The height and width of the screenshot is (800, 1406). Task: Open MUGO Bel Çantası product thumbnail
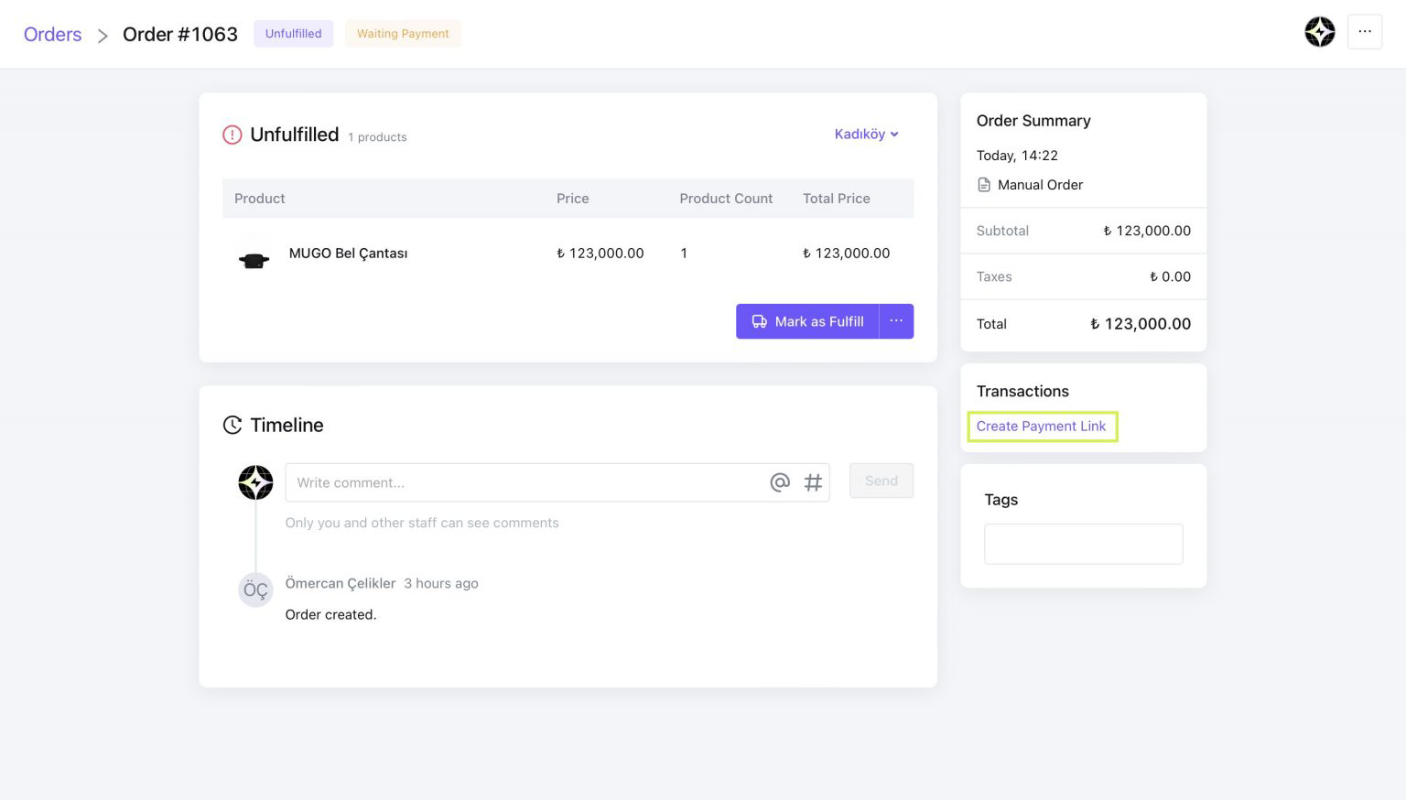(x=254, y=259)
